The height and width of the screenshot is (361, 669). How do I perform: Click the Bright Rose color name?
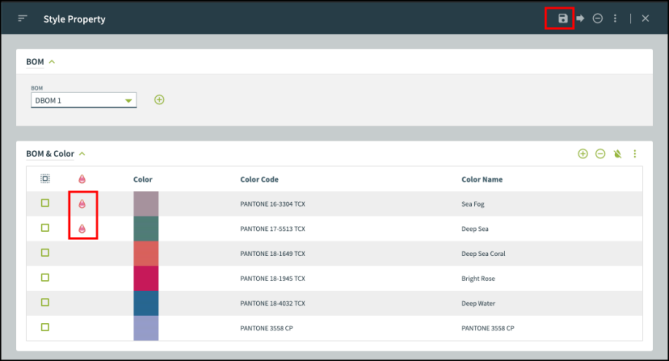click(x=478, y=278)
